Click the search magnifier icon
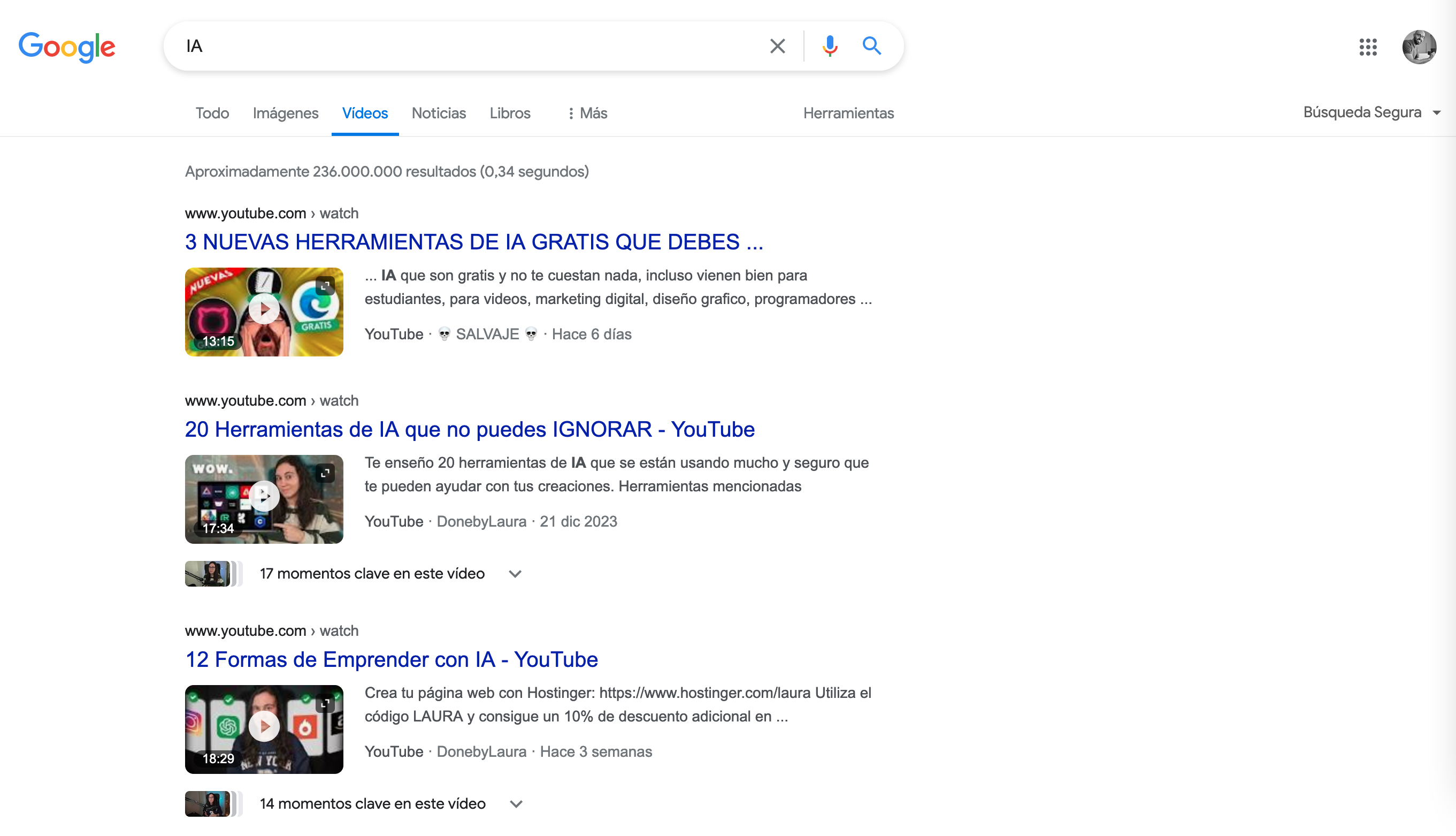Image resolution: width=1456 pixels, height=836 pixels. click(871, 46)
